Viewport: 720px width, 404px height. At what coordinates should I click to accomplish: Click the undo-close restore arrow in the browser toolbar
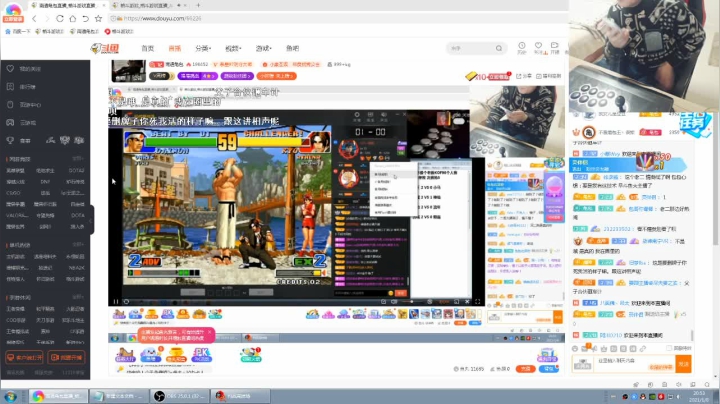85,19
